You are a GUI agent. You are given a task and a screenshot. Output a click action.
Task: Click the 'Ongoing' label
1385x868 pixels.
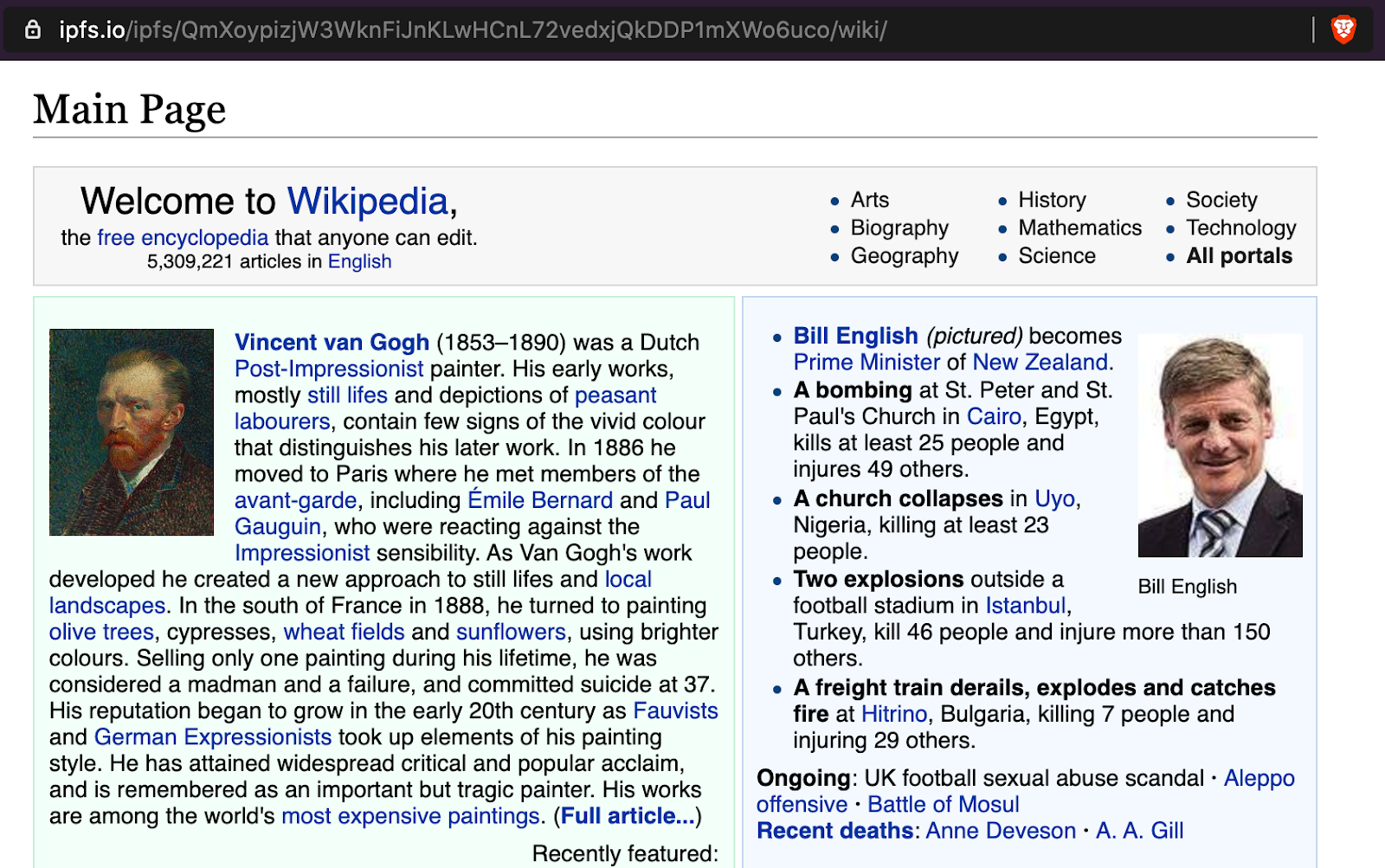point(803,778)
